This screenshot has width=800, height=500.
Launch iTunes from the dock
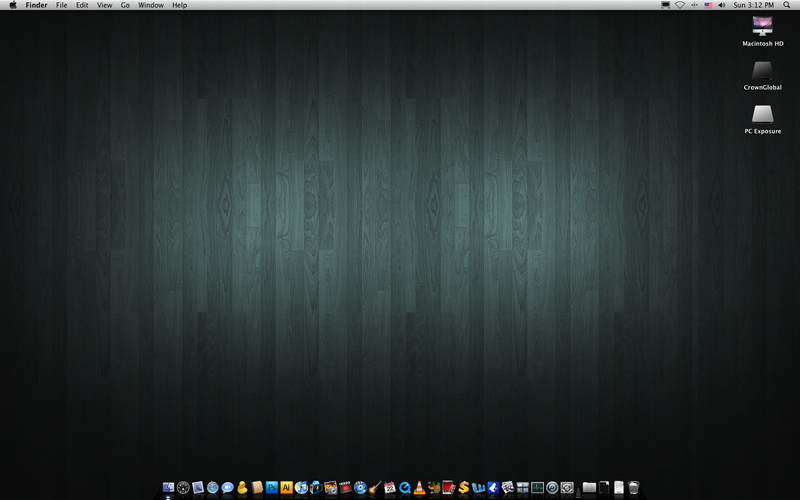click(301, 488)
